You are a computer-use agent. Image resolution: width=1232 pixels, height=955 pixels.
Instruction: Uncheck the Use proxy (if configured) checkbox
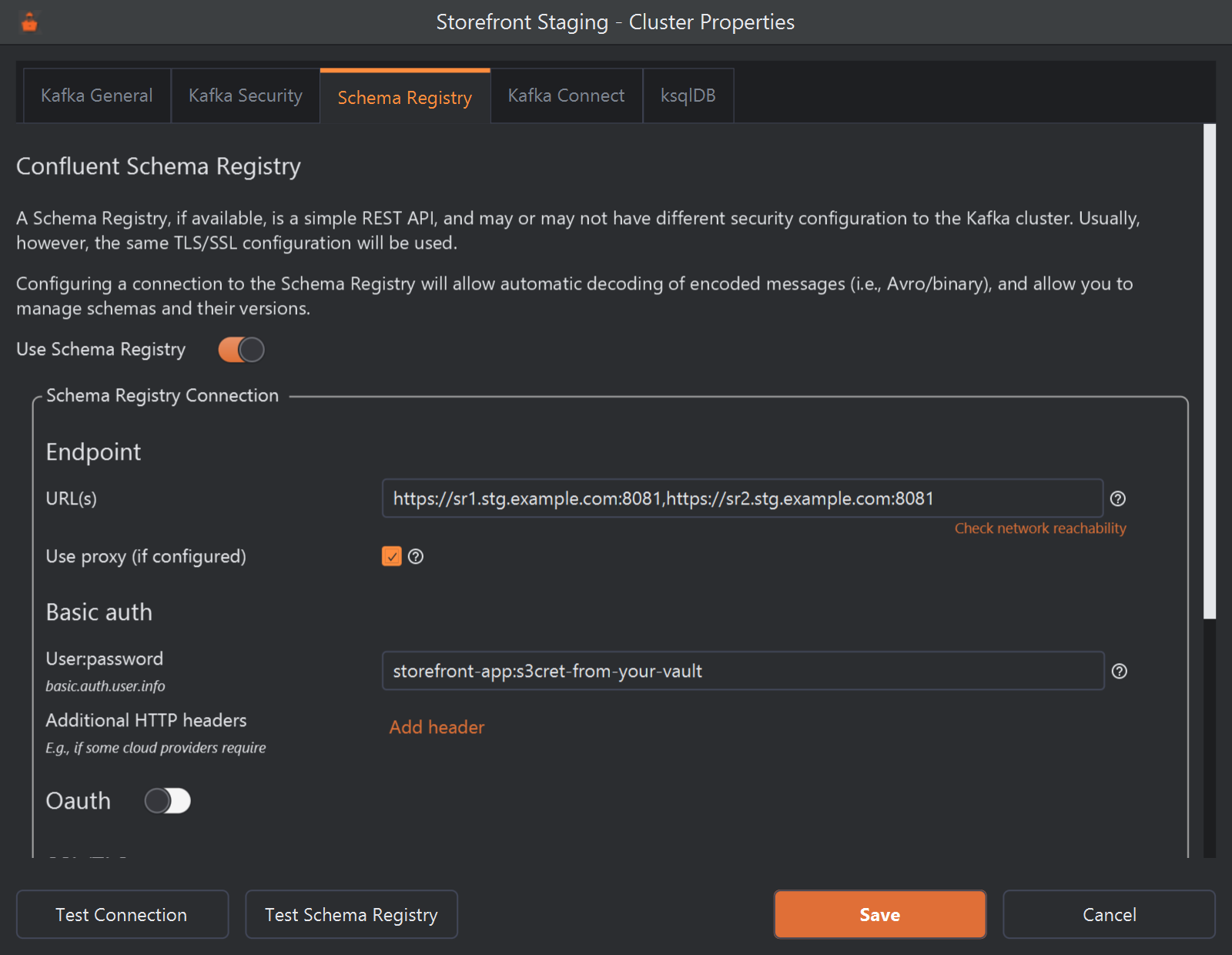pyautogui.click(x=392, y=556)
